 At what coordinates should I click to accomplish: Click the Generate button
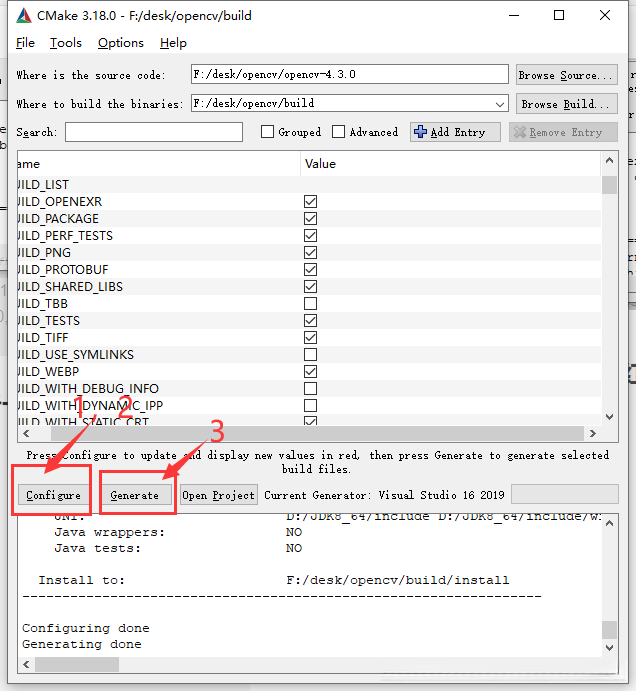click(x=134, y=495)
